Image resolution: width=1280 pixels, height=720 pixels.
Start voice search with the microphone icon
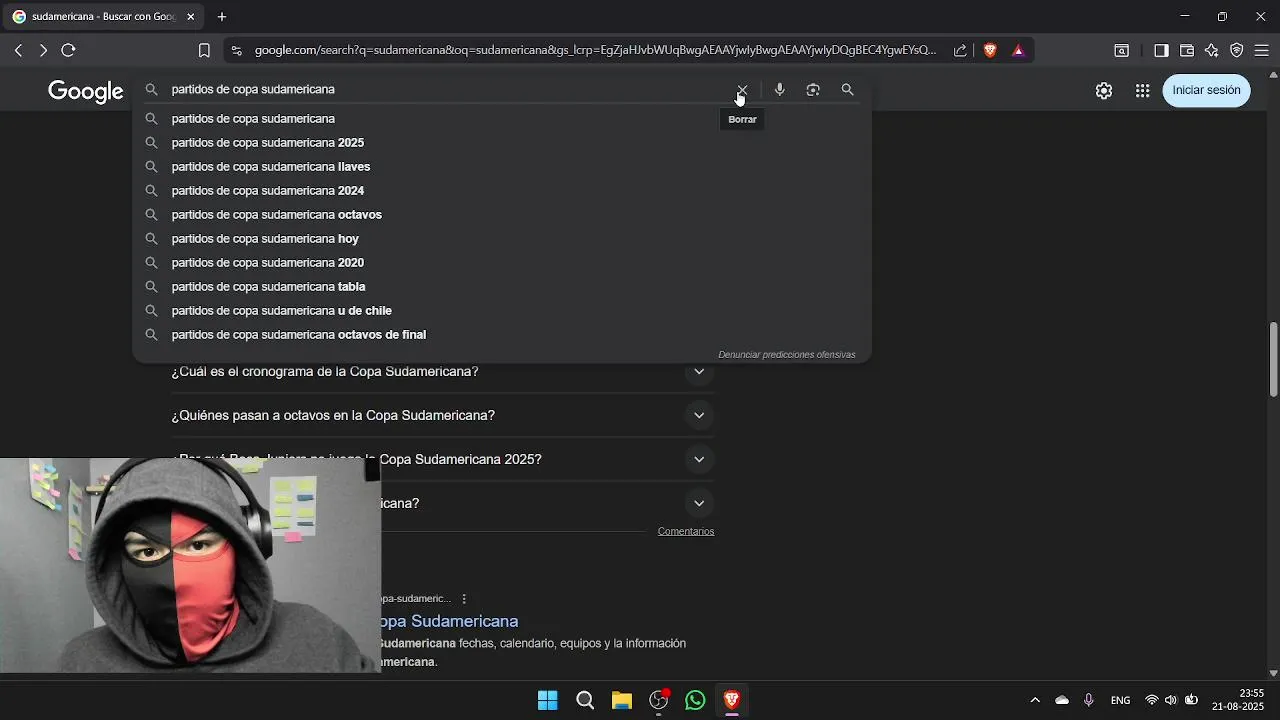pos(780,90)
